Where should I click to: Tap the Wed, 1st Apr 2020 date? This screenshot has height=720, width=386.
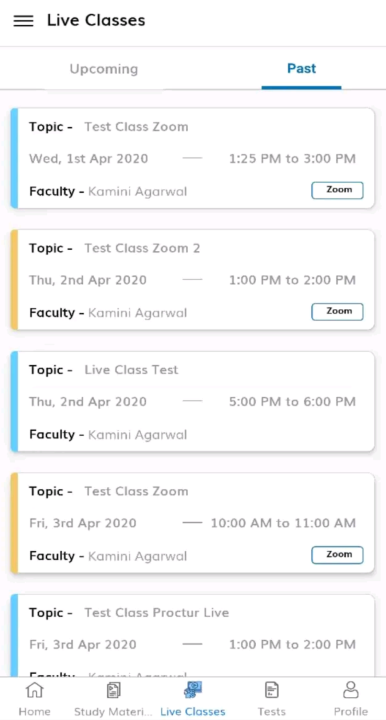(x=89, y=159)
